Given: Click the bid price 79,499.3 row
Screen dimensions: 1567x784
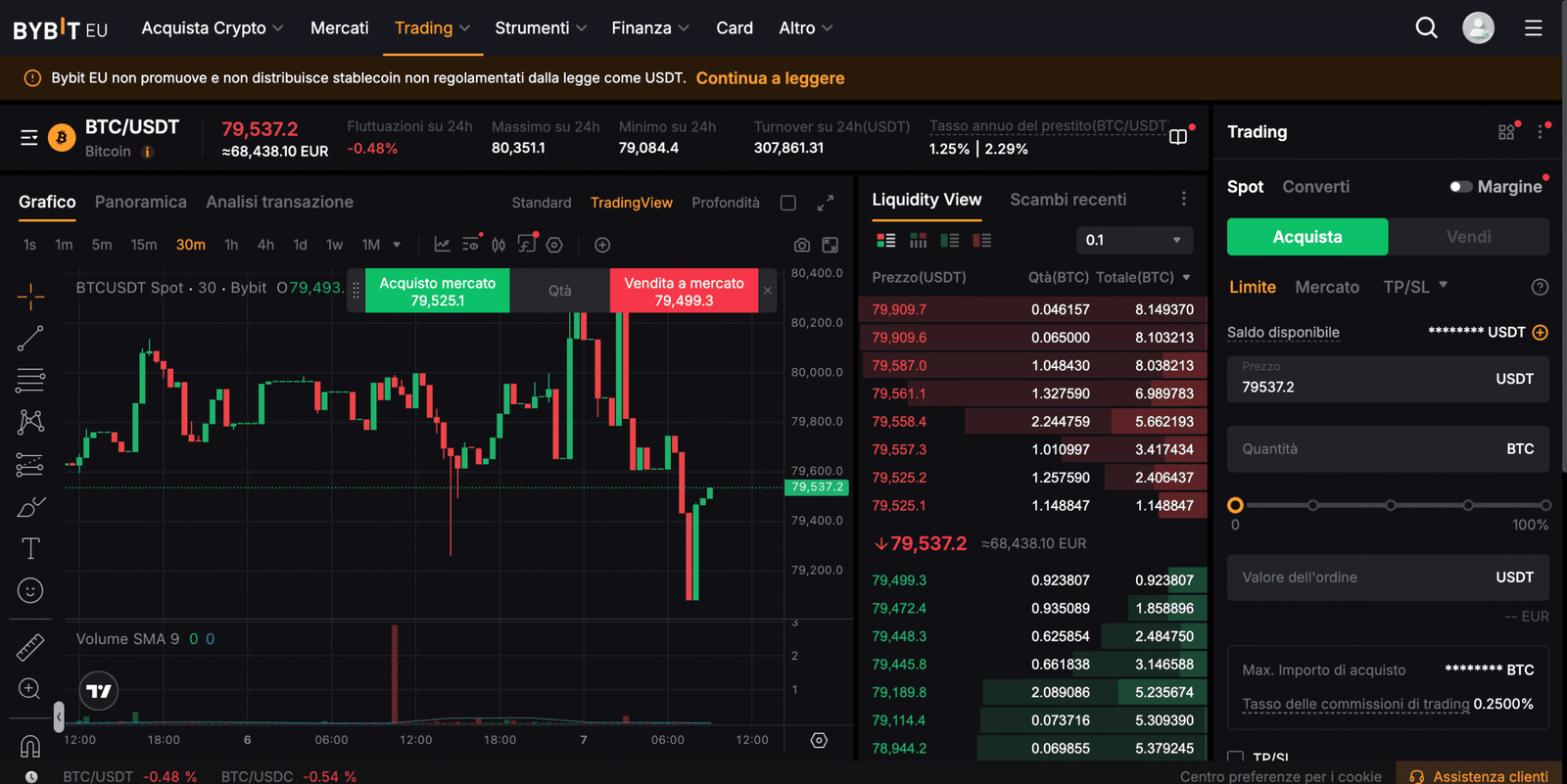Looking at the screenshot, I should pos(1032,580).
